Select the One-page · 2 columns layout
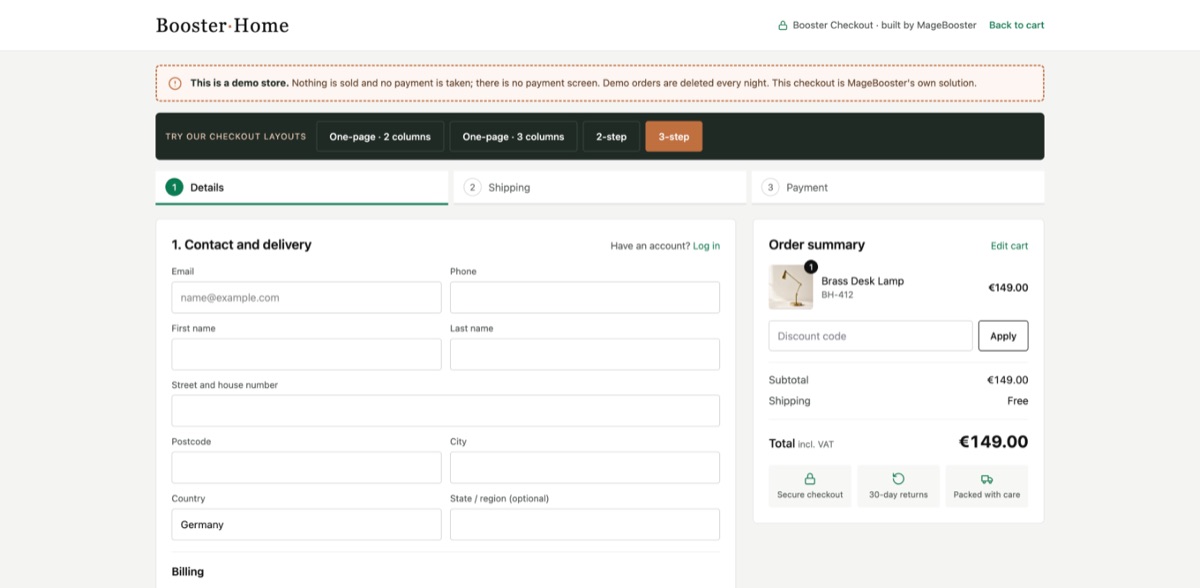Screen dimensions: 1200x588 380,136
